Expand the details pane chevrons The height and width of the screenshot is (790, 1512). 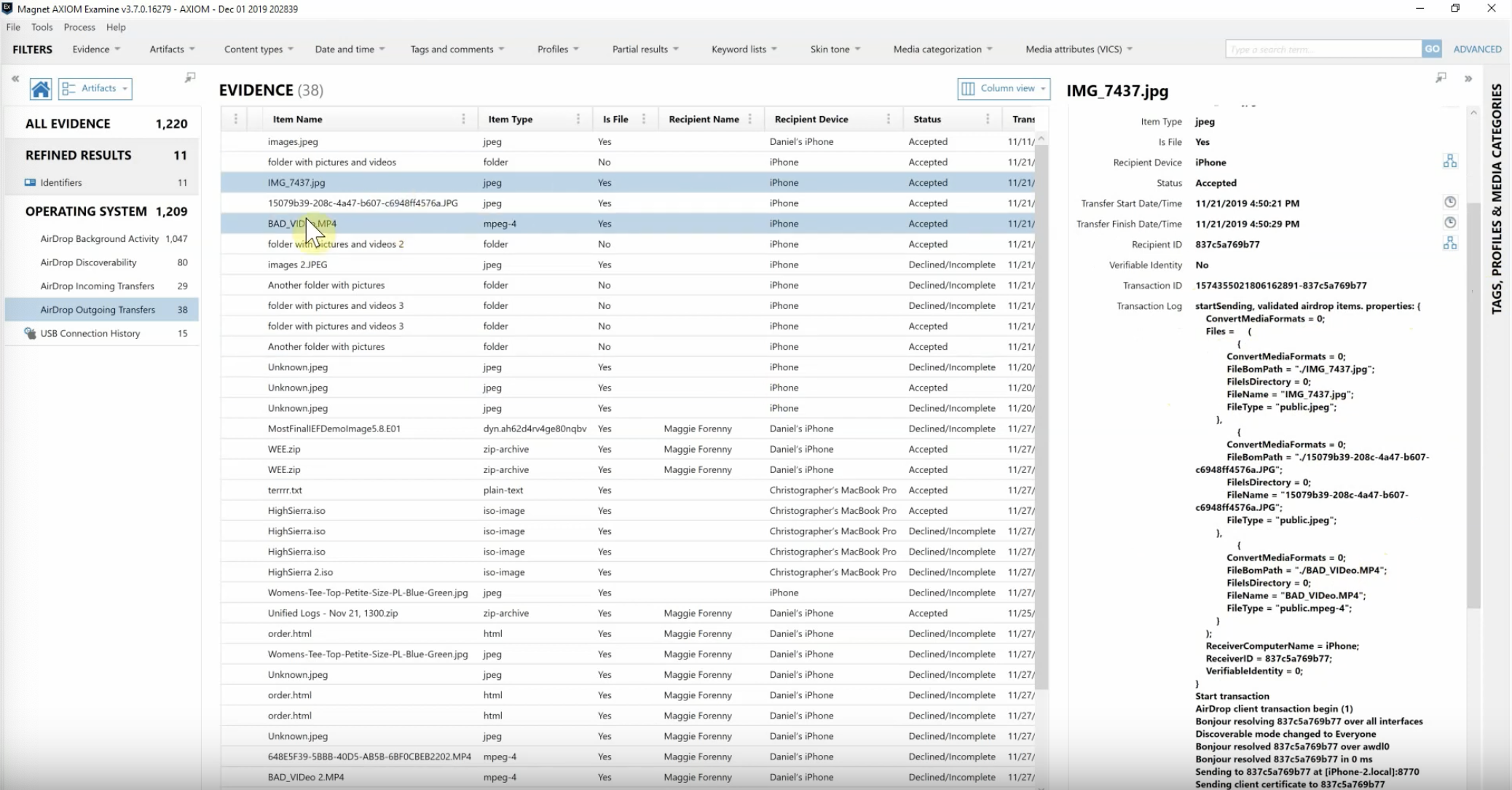1468,79
